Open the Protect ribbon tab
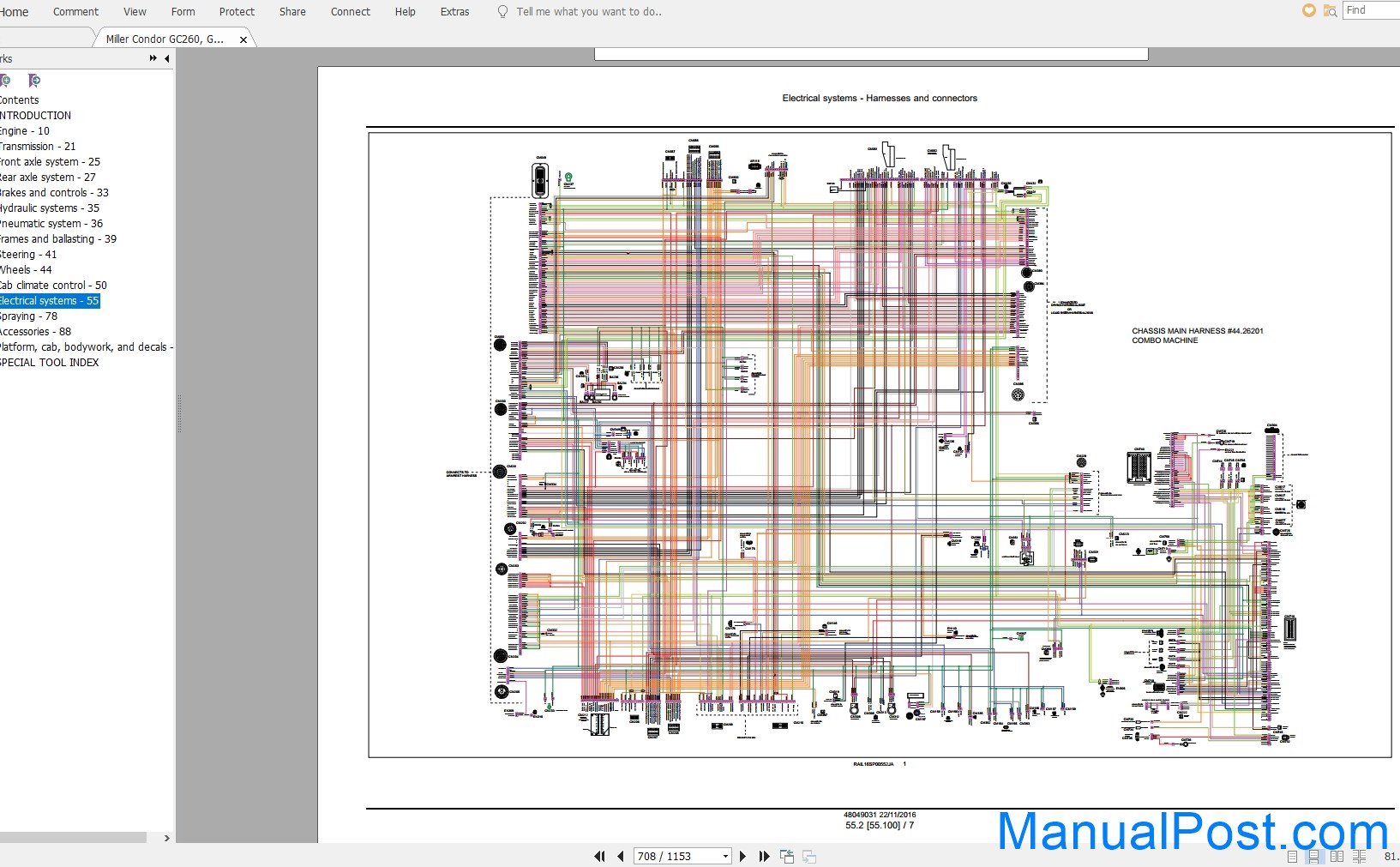 237,12
